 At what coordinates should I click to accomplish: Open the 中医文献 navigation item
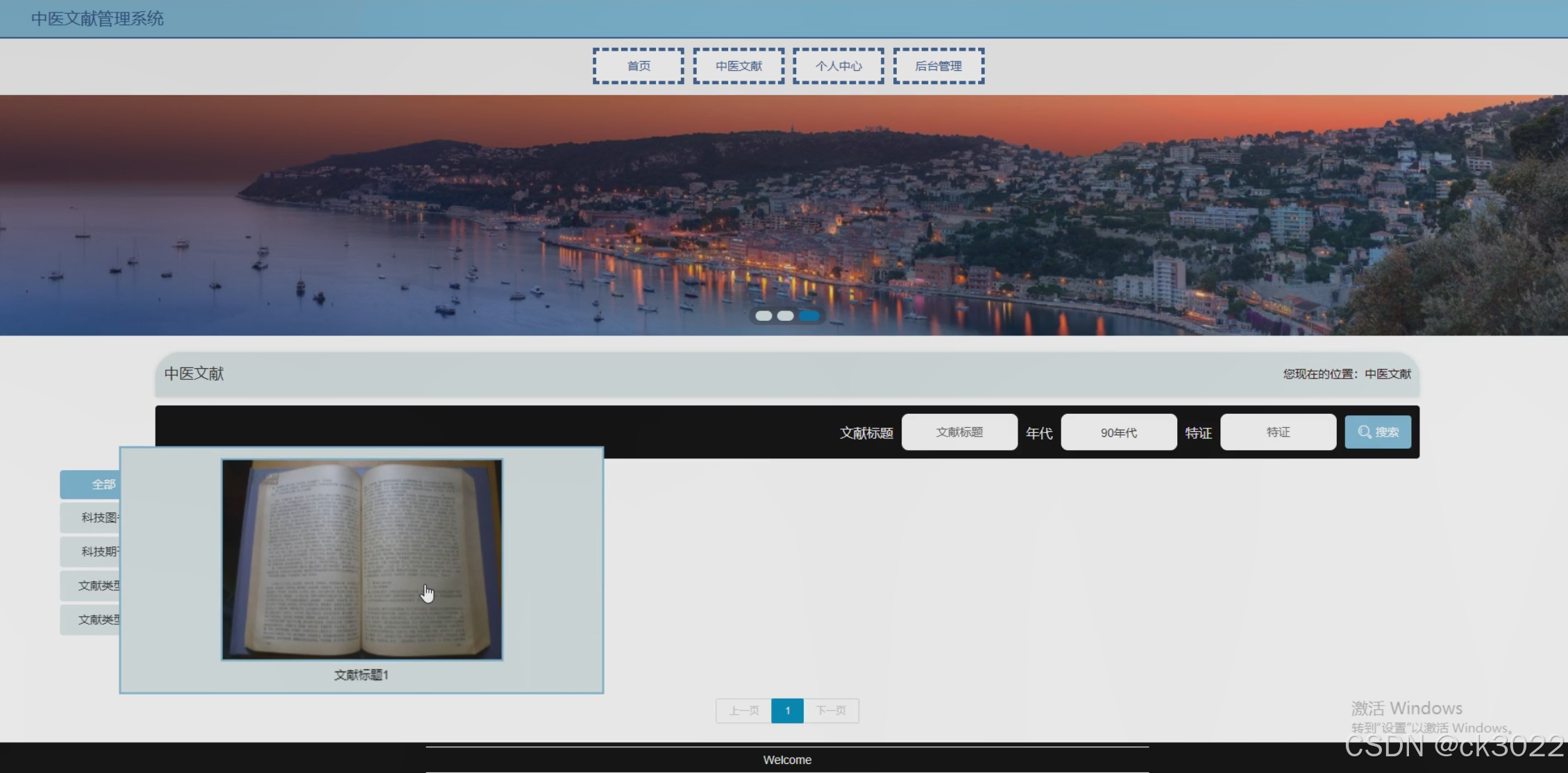739,66
